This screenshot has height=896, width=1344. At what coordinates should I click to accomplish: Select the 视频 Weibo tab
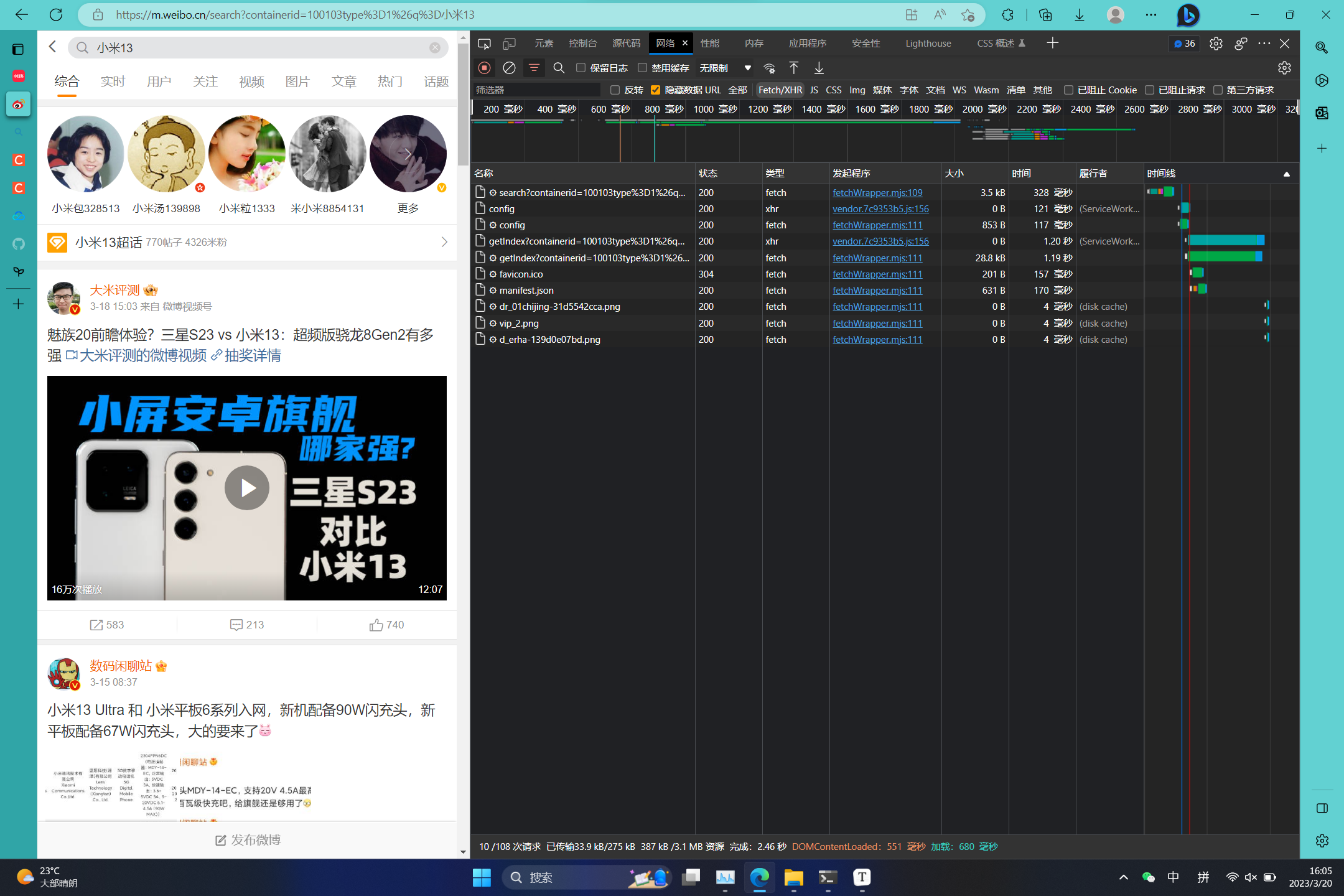click(x=251, y=82)
